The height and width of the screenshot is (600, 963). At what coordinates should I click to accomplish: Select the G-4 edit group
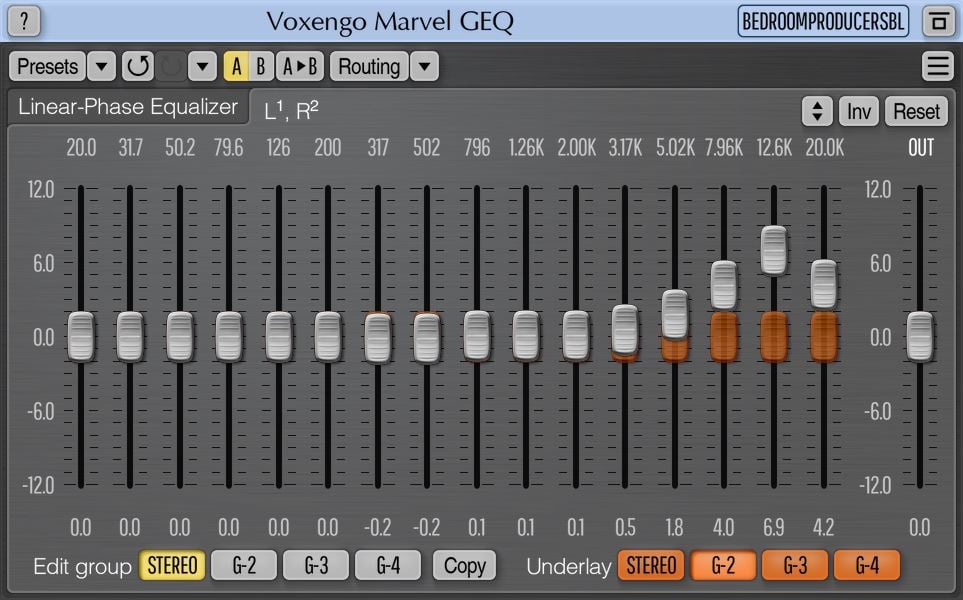point(388,566)
